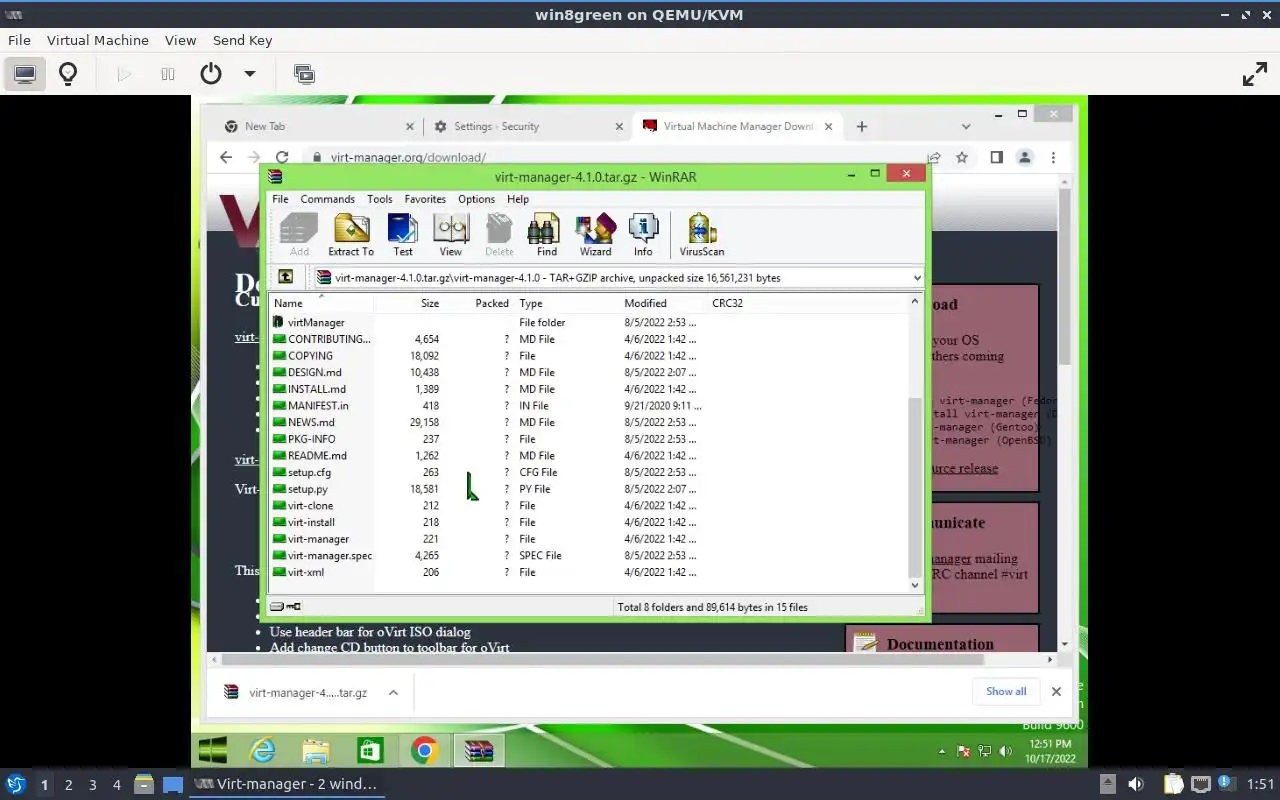Select the virtManager folder row
The height and width of the screenshot is (800, 1280).
590,322
